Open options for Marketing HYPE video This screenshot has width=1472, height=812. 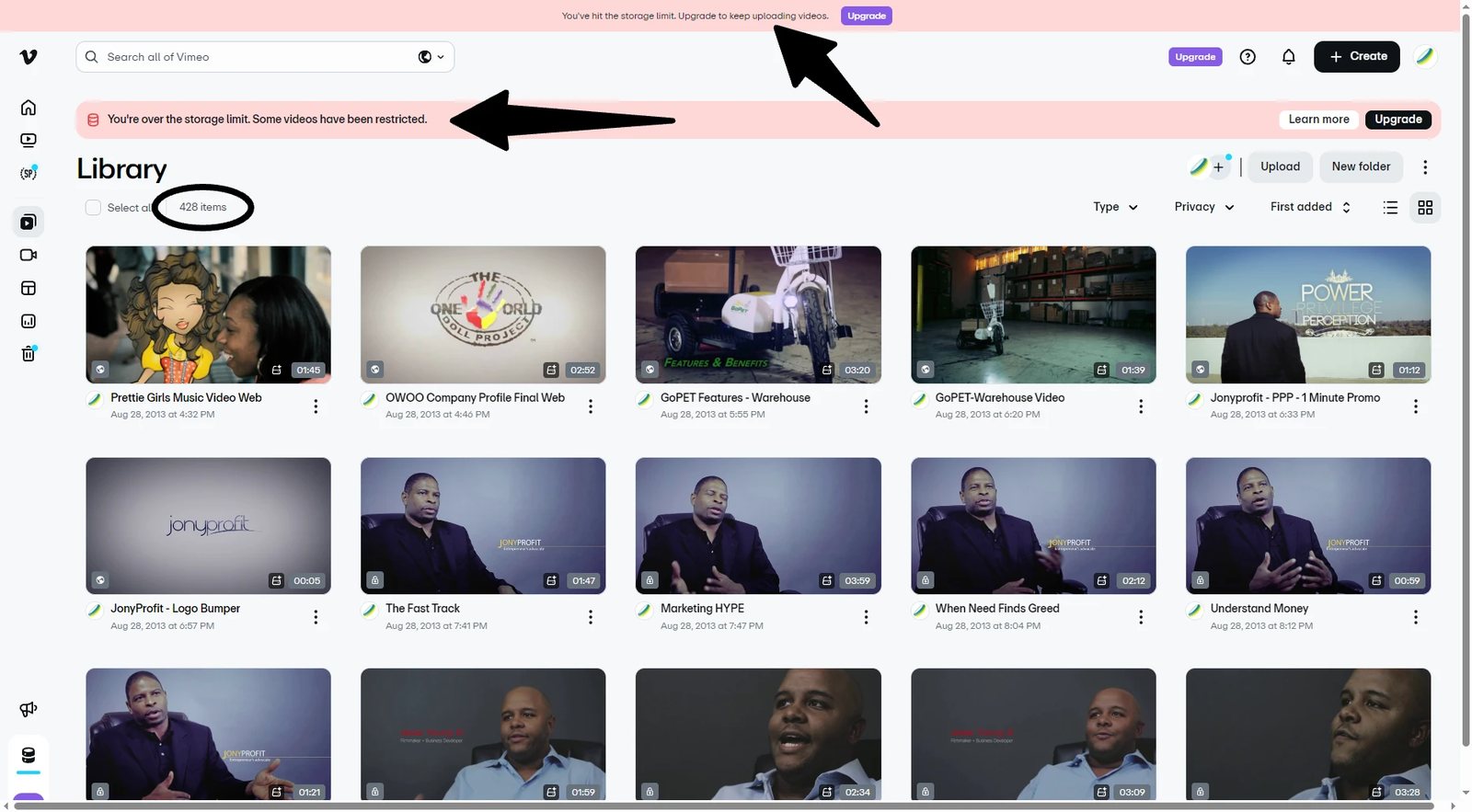point(866,617)
